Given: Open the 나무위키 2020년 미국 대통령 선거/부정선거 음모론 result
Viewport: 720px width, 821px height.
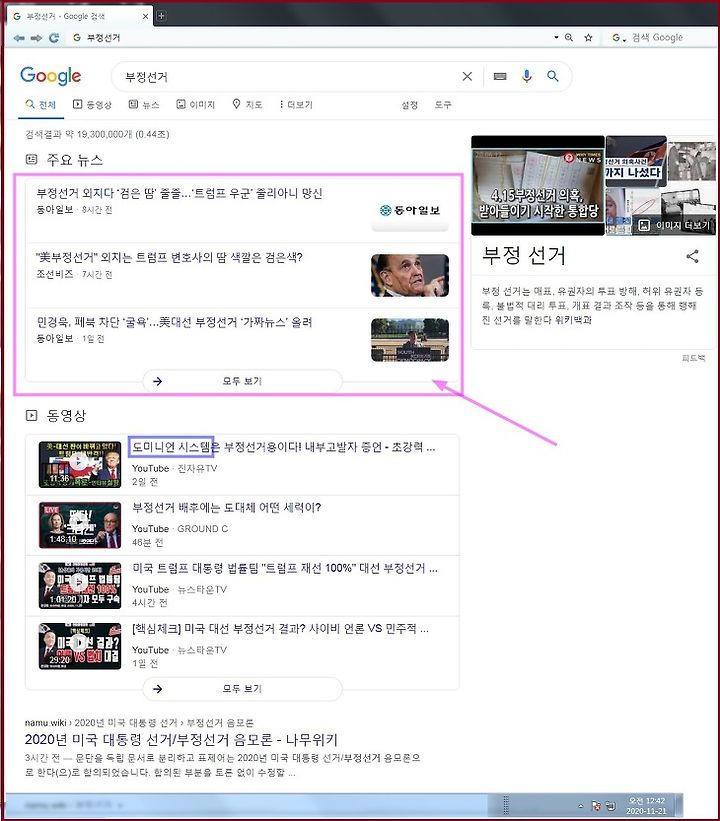Looking at the screenshot, I should point(181,740).
